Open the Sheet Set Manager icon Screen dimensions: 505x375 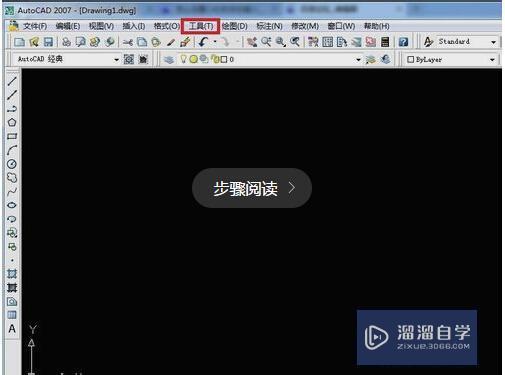pos(356,42)
